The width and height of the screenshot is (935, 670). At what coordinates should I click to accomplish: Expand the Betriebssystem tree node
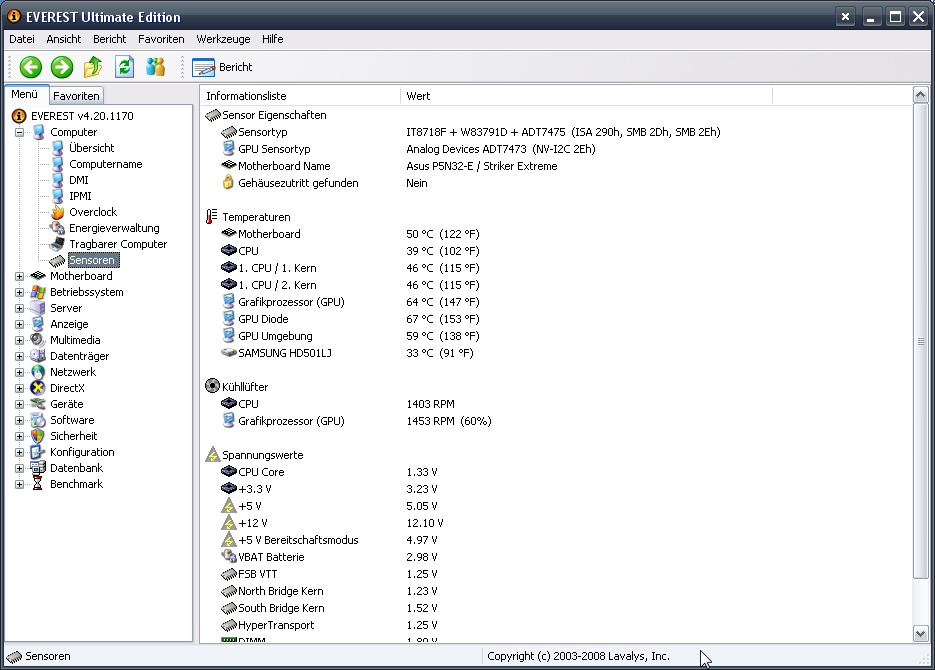pos(20,292)
